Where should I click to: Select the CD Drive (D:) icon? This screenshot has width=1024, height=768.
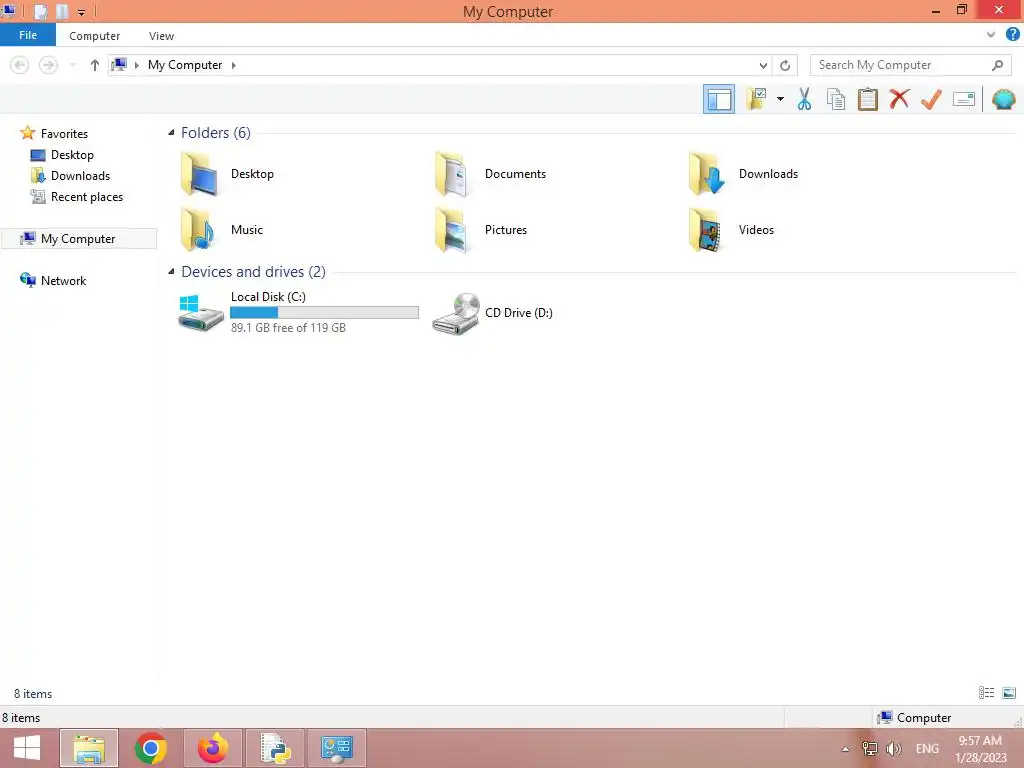coord(456,313)
